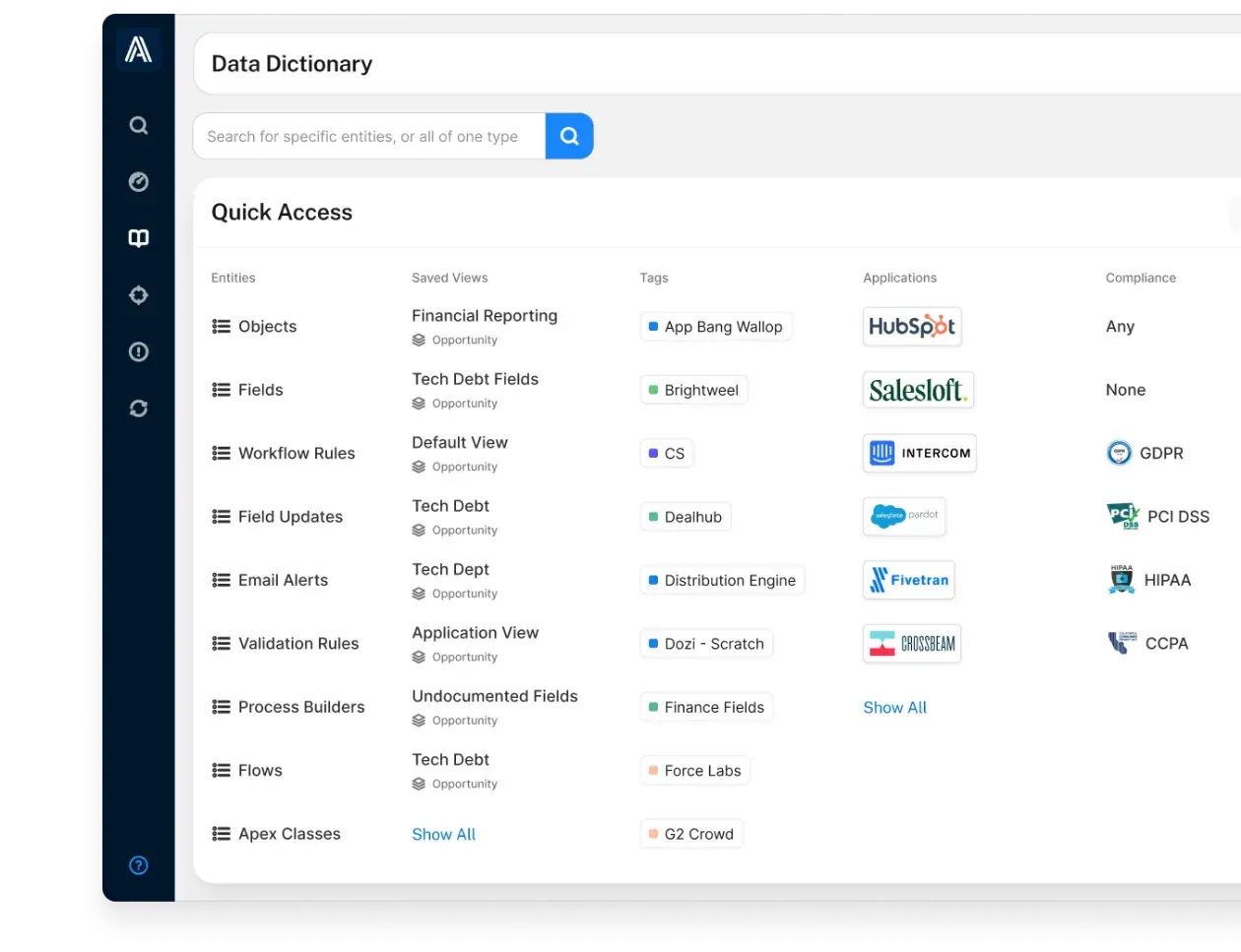Screen dimensions: 1241x952
Task: Open the Fivetran application
Action: (x=909, y=580)
